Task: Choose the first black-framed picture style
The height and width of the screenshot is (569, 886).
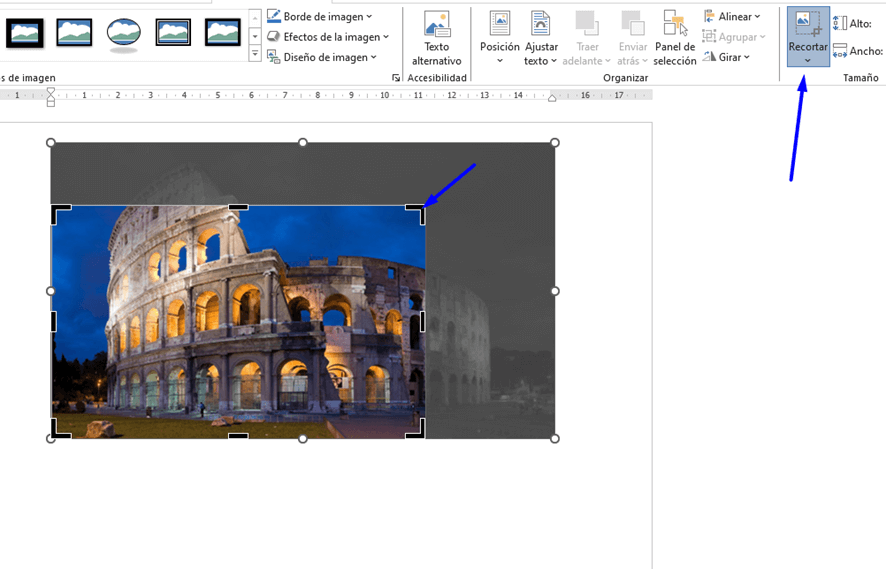Action: coord(25,33)
